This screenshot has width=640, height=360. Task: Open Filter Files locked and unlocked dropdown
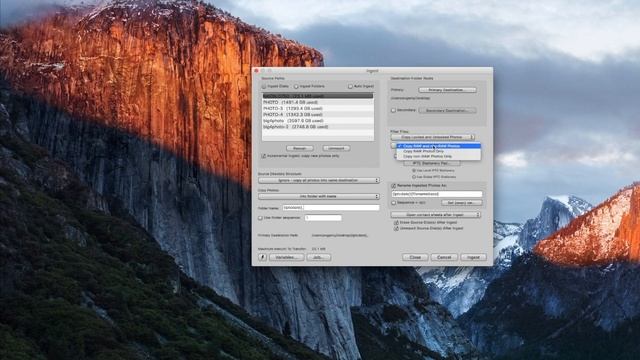click(433, 137)
